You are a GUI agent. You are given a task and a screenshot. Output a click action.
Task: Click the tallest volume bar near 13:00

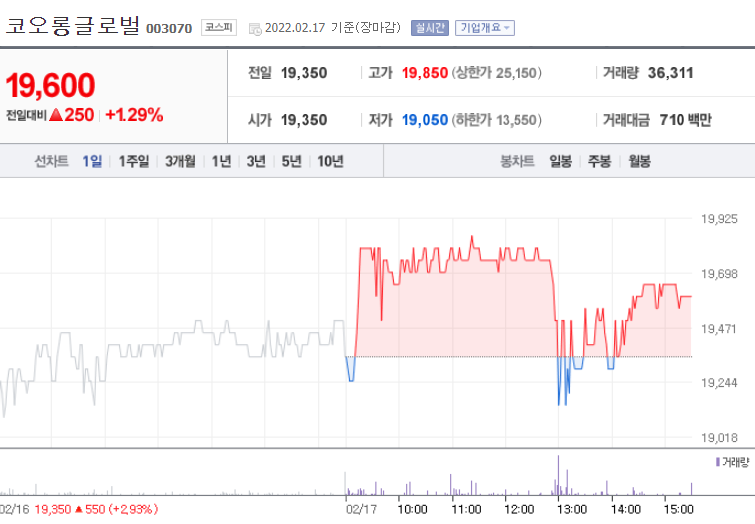(559, 475)
